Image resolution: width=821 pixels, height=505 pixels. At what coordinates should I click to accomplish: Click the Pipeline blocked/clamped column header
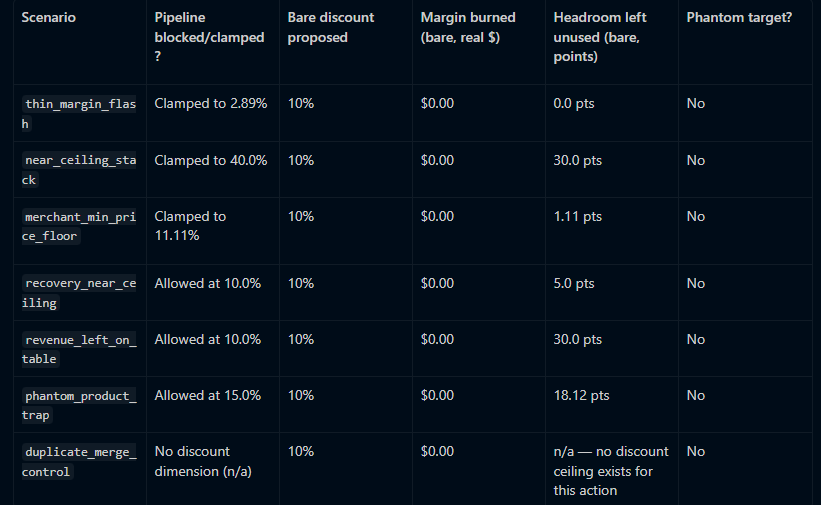coord(209,37)
